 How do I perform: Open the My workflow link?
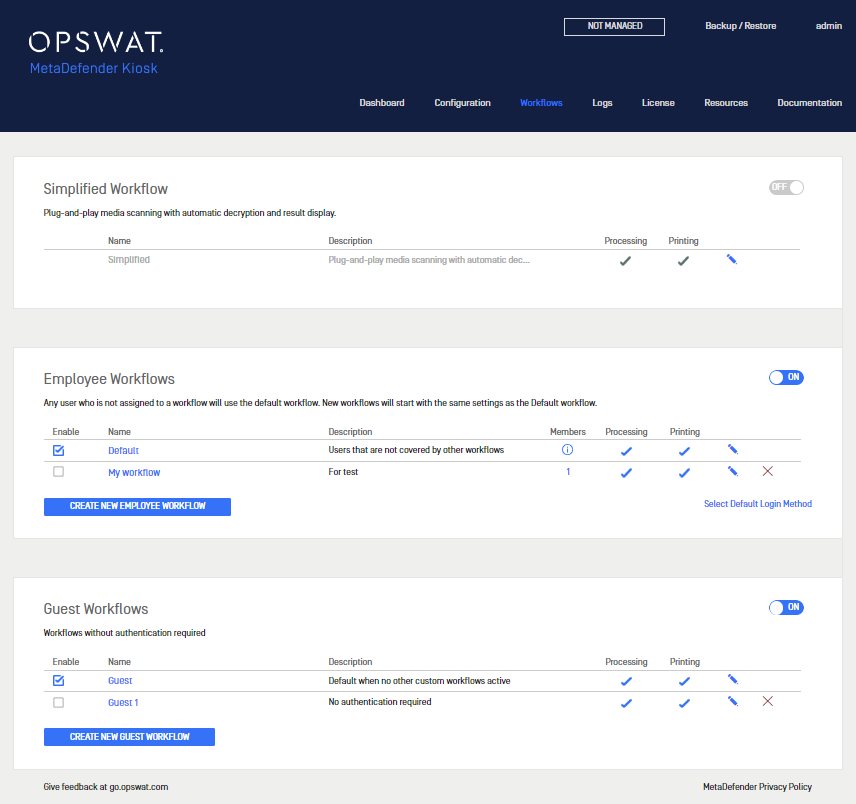134,472
